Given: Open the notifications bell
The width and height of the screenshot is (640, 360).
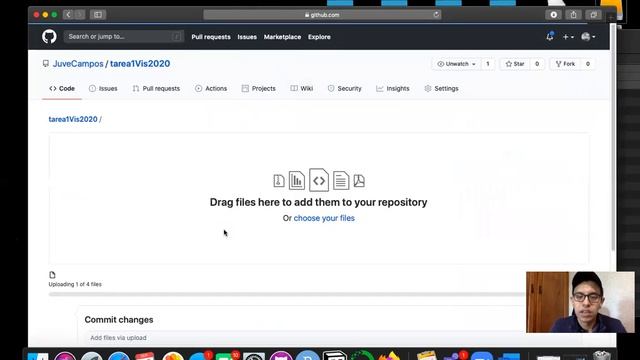Looking at the screenshot, I should coord(550,36).
